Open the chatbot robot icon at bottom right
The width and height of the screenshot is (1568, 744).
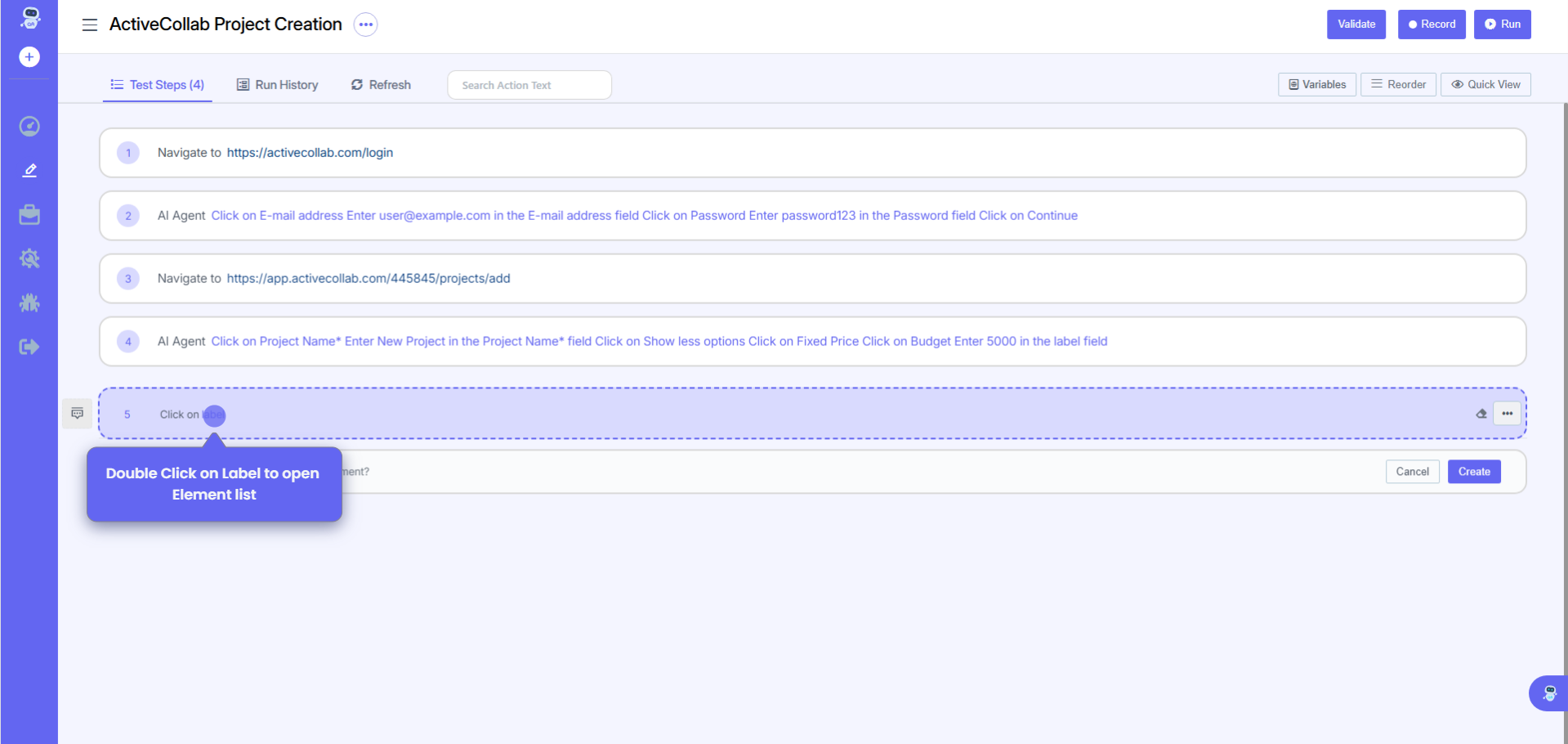tap(1549, 693)
